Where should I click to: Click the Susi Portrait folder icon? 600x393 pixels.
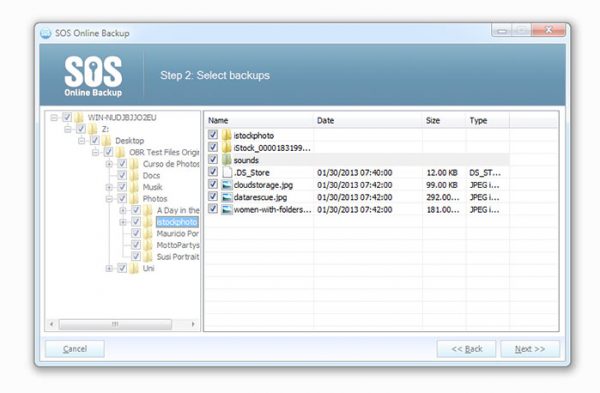tap(148, 256)
